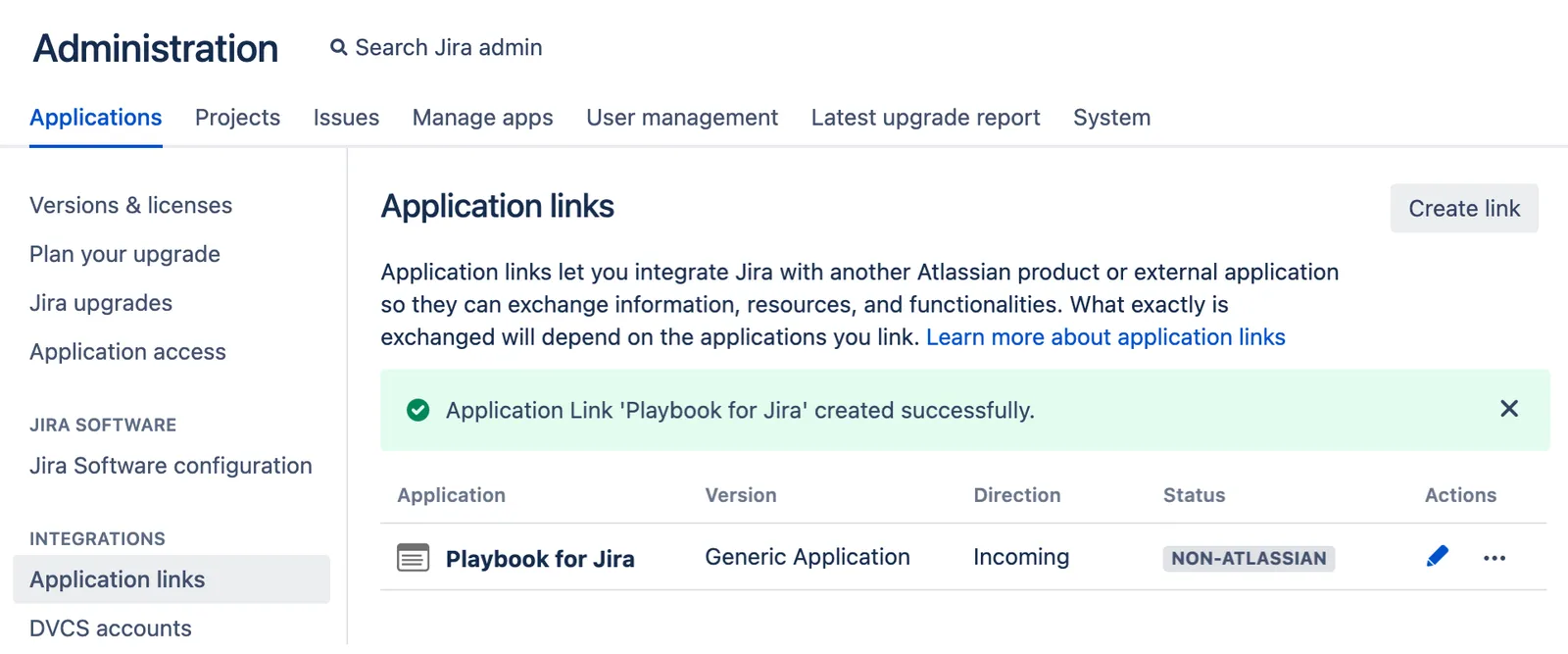Click the Direction column header
This screenshot has width=1568, height=654.
tap(1017, 495)
